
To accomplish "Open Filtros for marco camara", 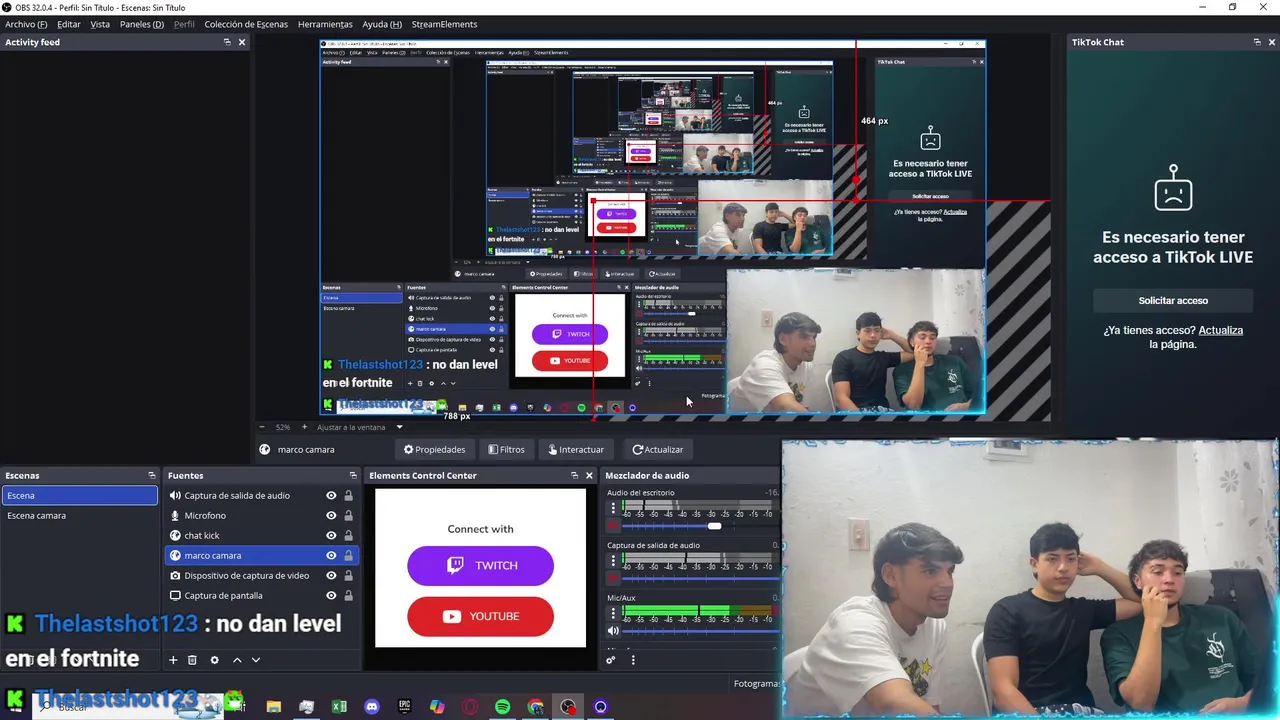I will click(x=506, y=450).
